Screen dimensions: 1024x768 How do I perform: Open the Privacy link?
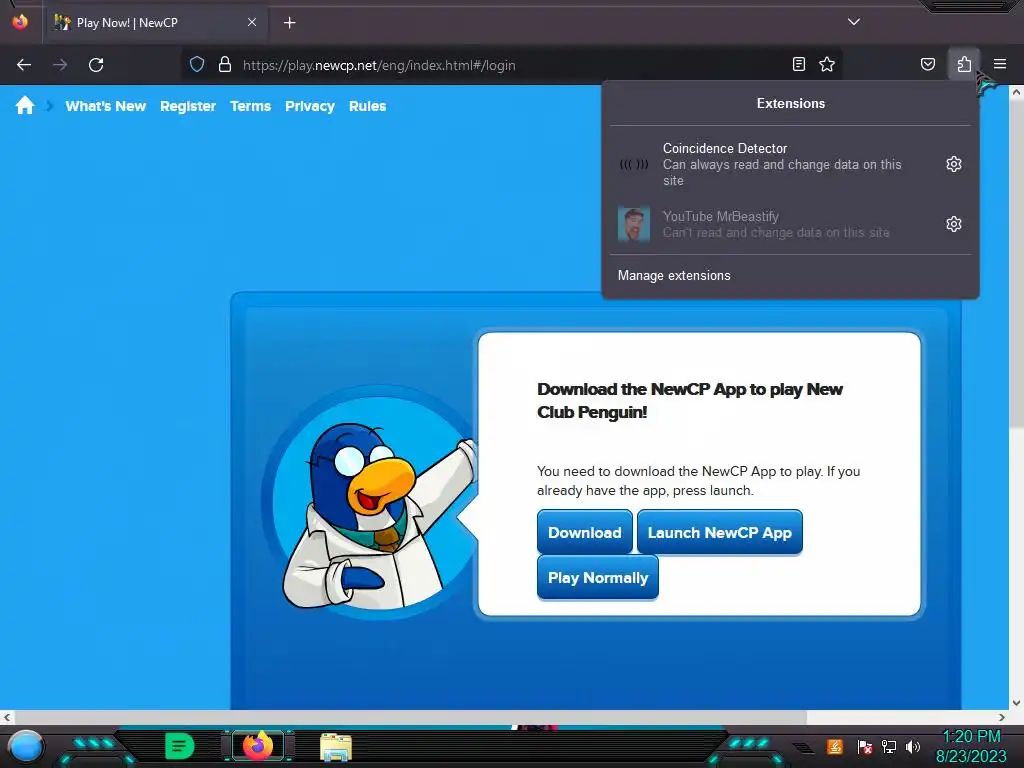click(x=310, y=106)
